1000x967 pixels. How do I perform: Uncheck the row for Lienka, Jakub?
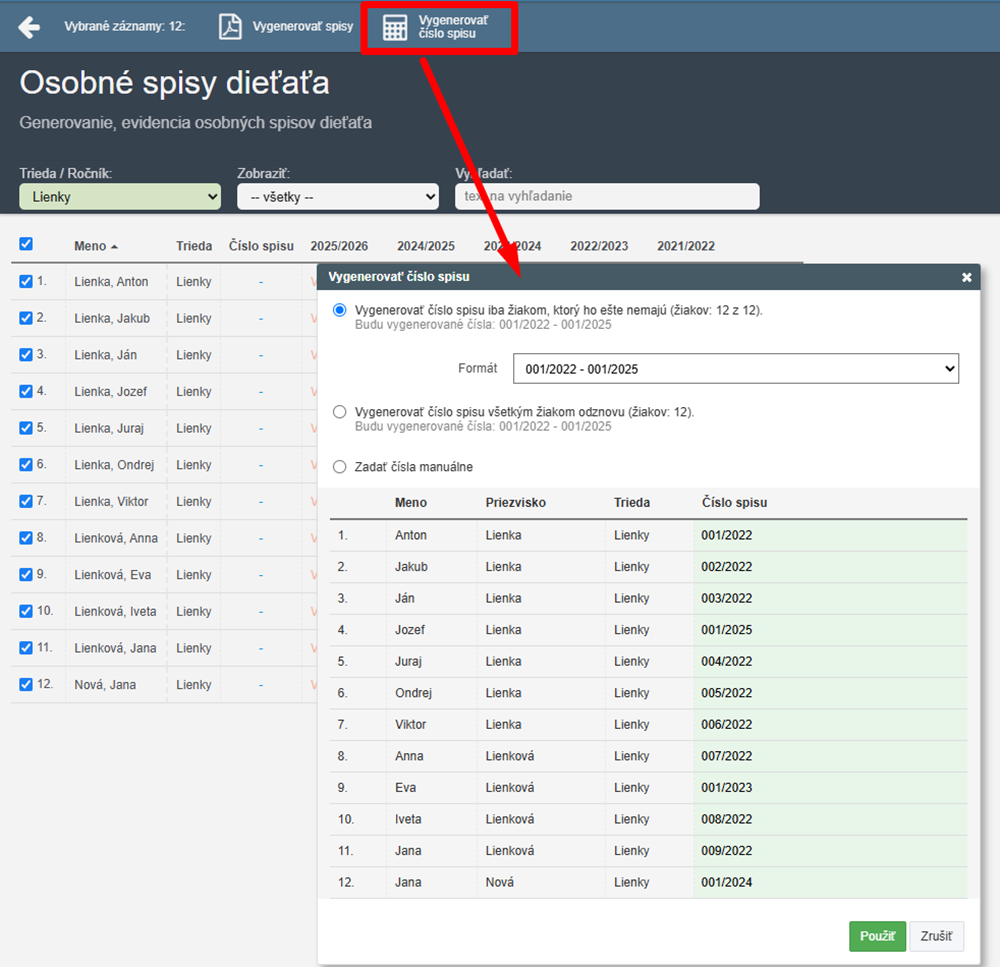26,318
